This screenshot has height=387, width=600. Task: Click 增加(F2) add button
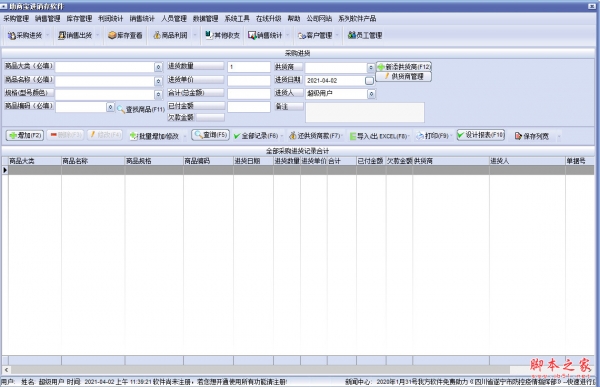(25, 135)
